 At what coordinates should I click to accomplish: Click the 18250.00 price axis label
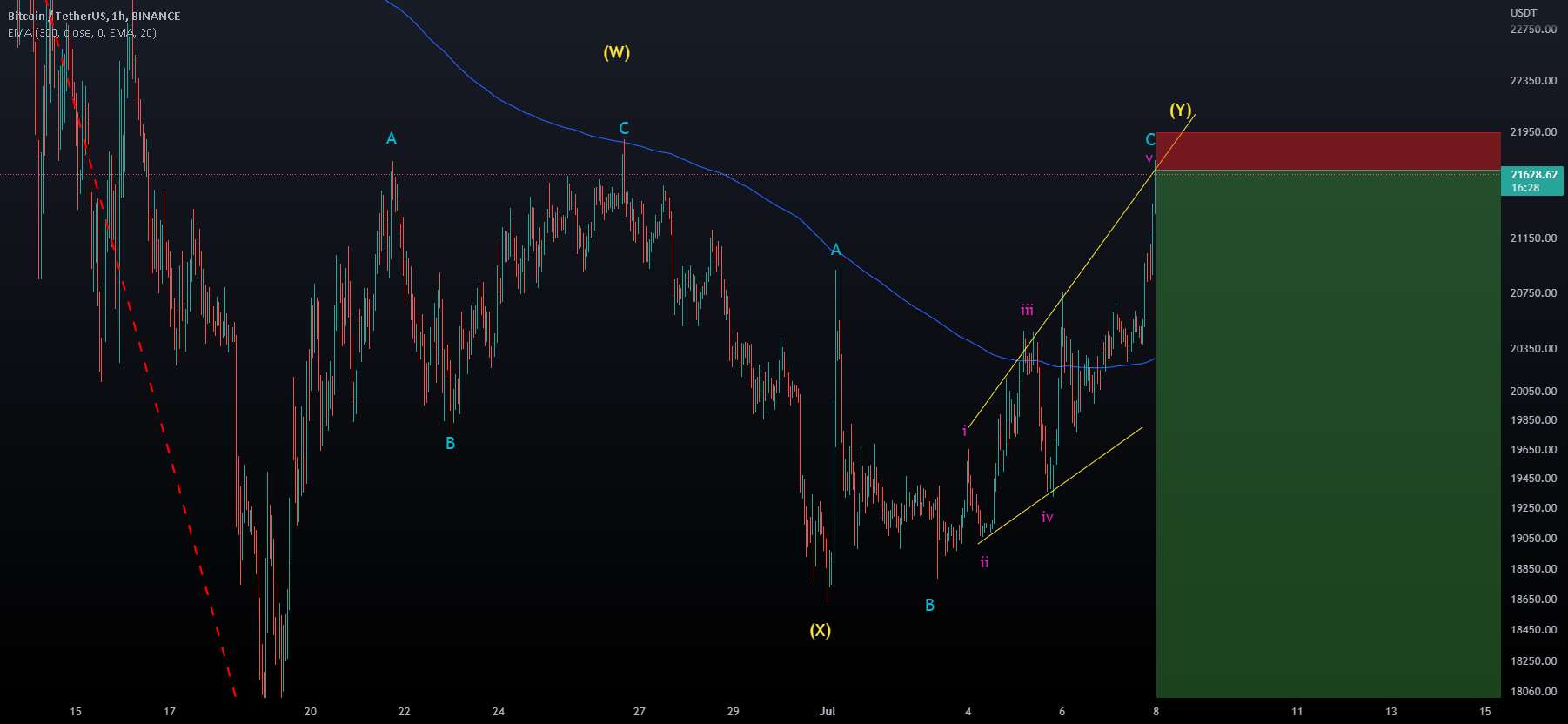click(1533, 660)
